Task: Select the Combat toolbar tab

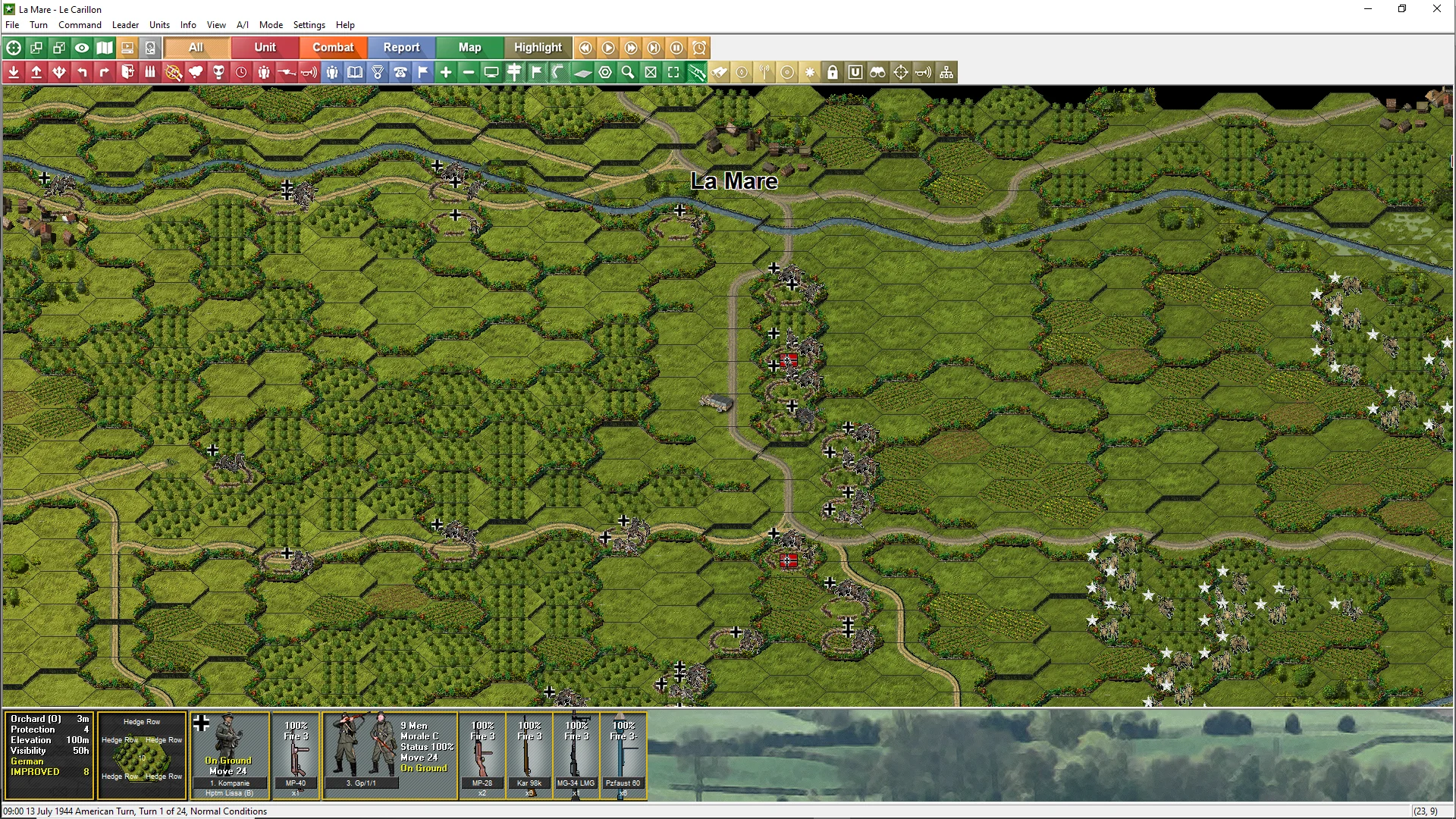Action: tap(333, 48)
